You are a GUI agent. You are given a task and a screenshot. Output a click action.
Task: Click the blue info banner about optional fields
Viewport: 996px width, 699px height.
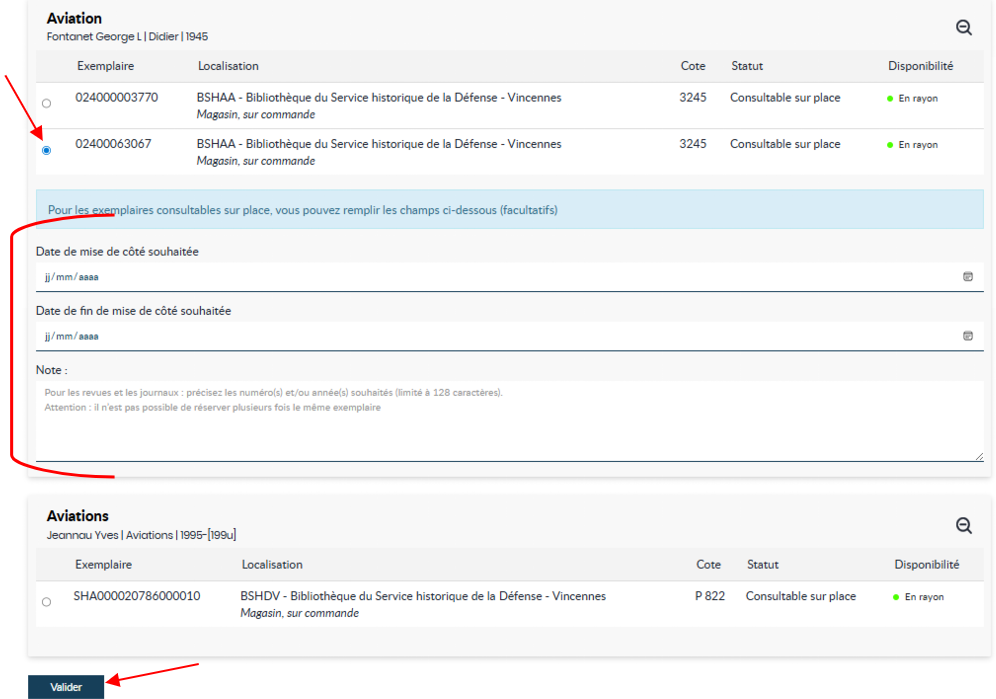[509, 210]
